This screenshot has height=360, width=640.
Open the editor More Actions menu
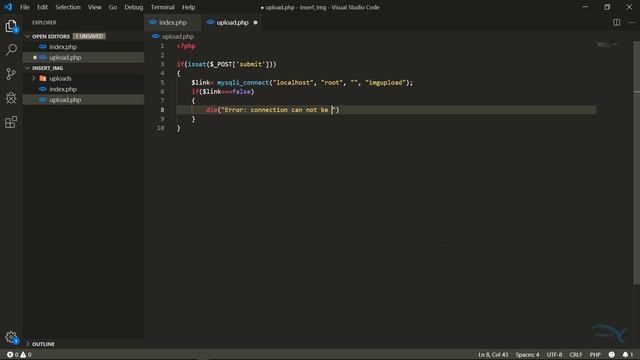tap(631, 22)
